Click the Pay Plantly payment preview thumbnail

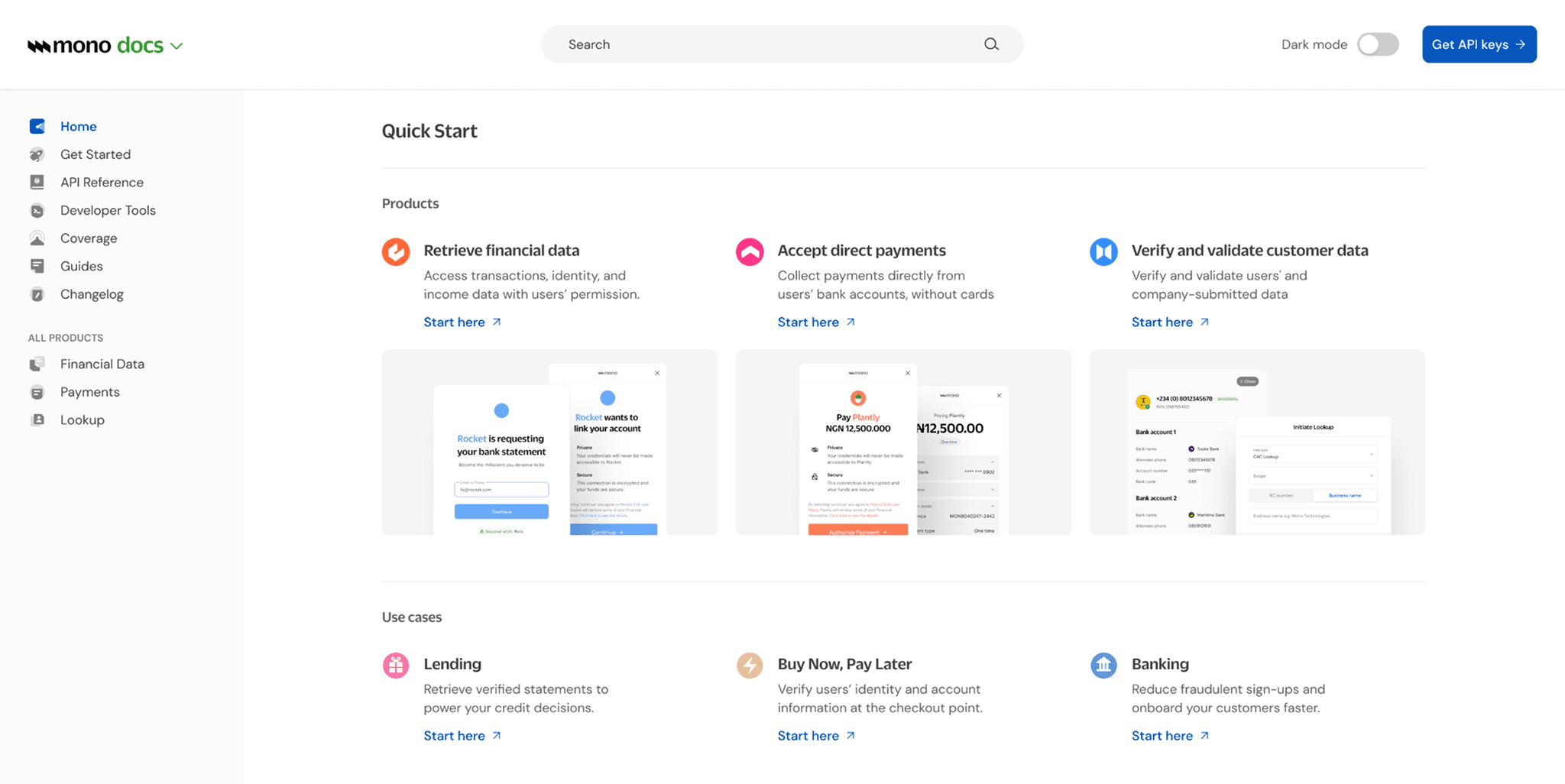(x=903, y=443)
